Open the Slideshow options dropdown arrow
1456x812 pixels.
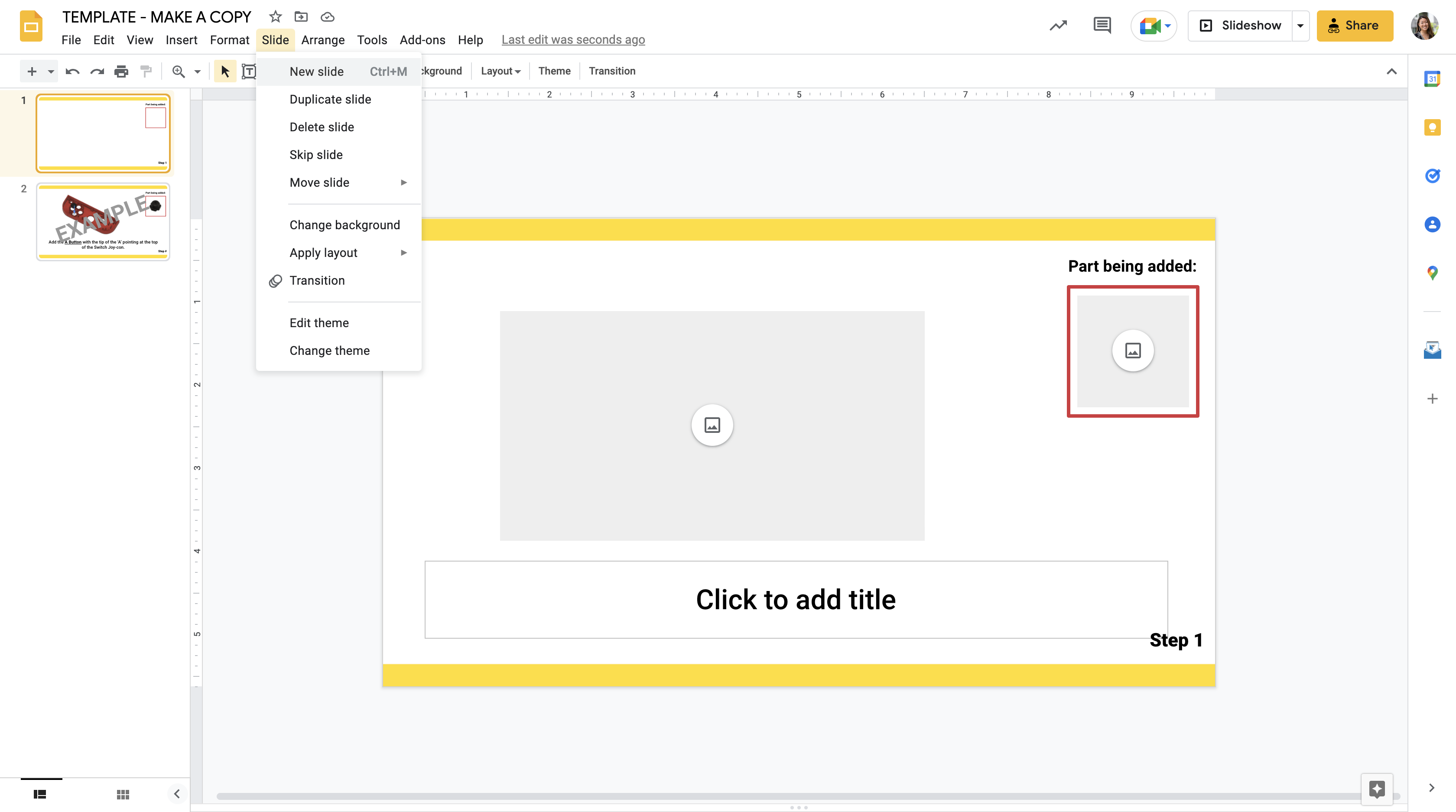(x=1300, y=26)
